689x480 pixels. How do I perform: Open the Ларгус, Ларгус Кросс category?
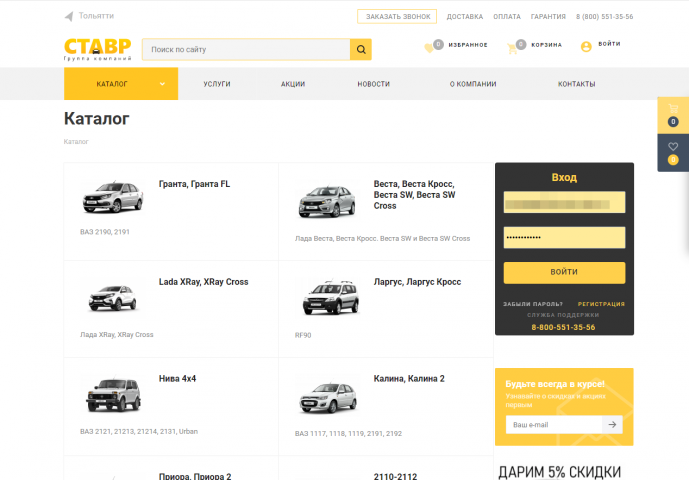pyautogui.click(x=417, y=282)
